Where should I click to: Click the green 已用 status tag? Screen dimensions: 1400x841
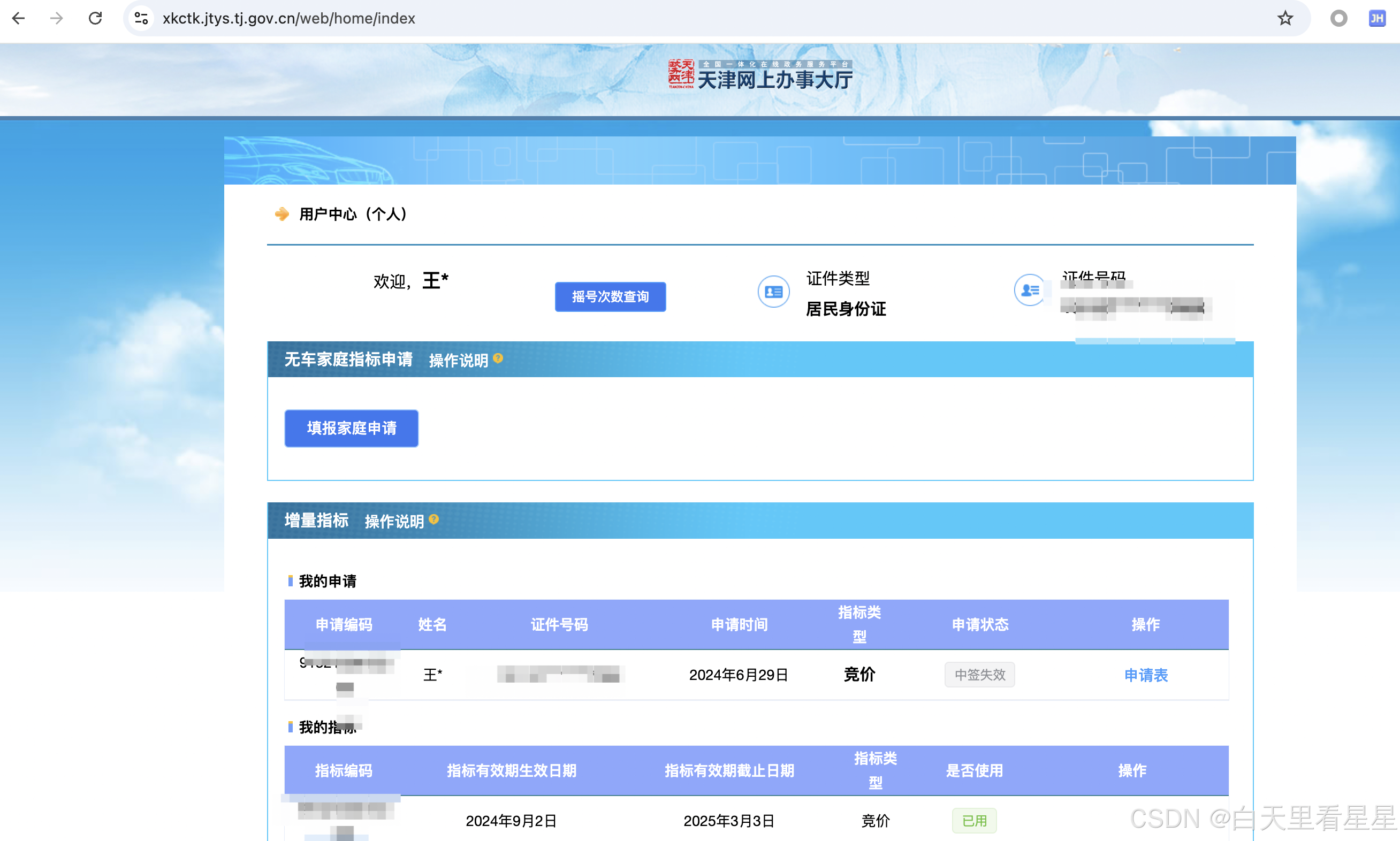click(975, 820)
